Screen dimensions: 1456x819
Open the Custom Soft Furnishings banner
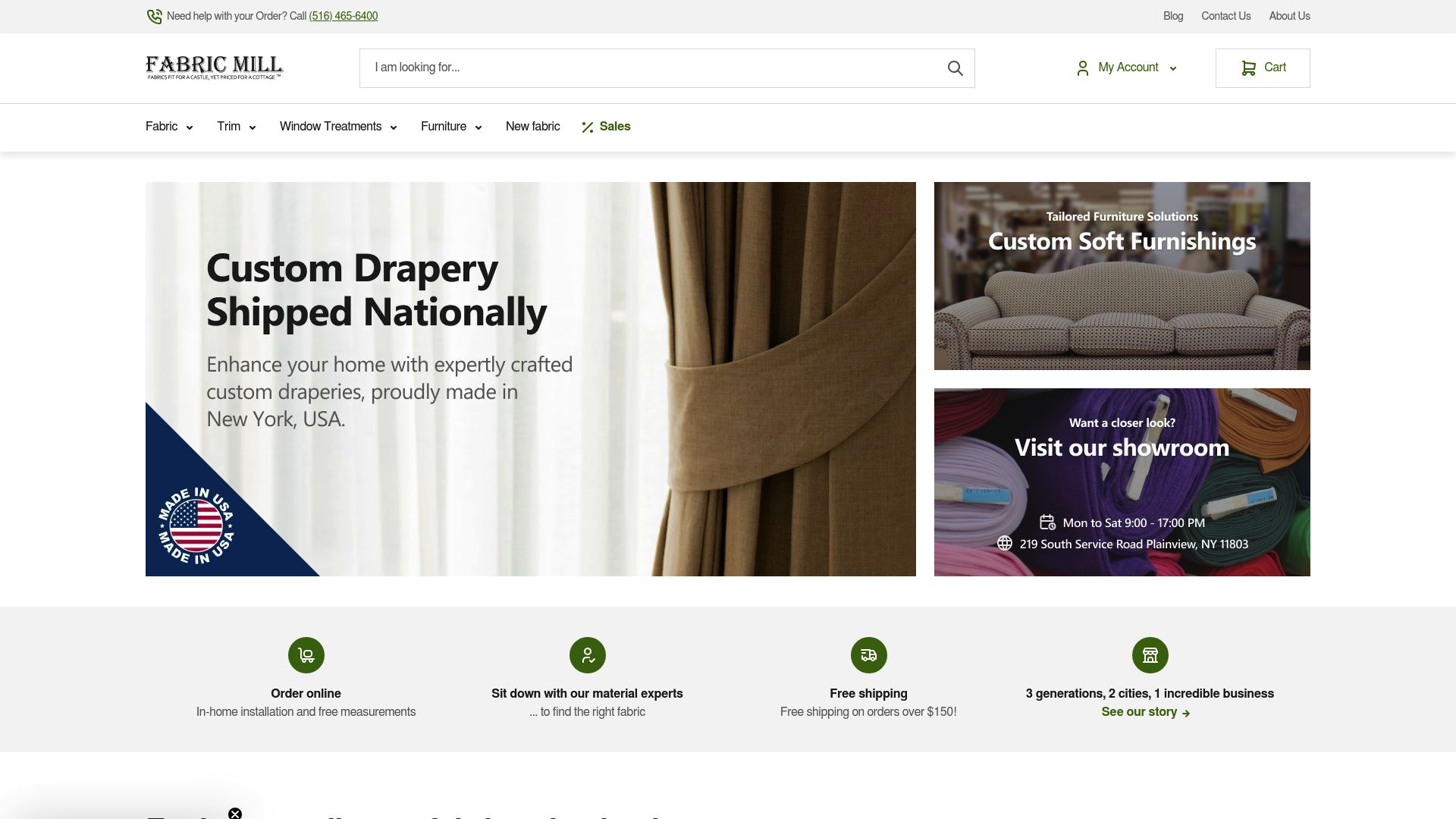click(x=1122, y=276)
